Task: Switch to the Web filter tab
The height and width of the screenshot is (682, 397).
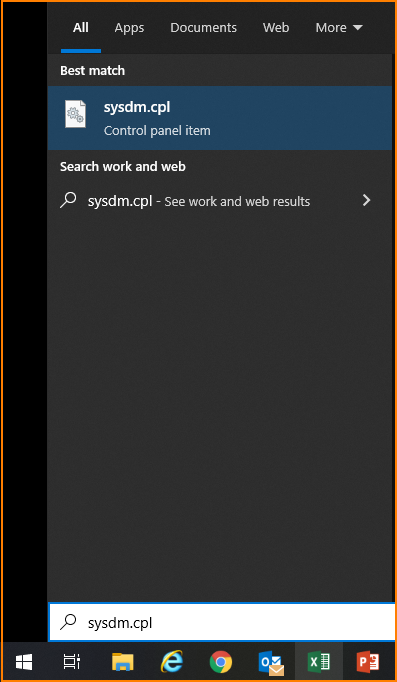Action: [x=276, y=28]
